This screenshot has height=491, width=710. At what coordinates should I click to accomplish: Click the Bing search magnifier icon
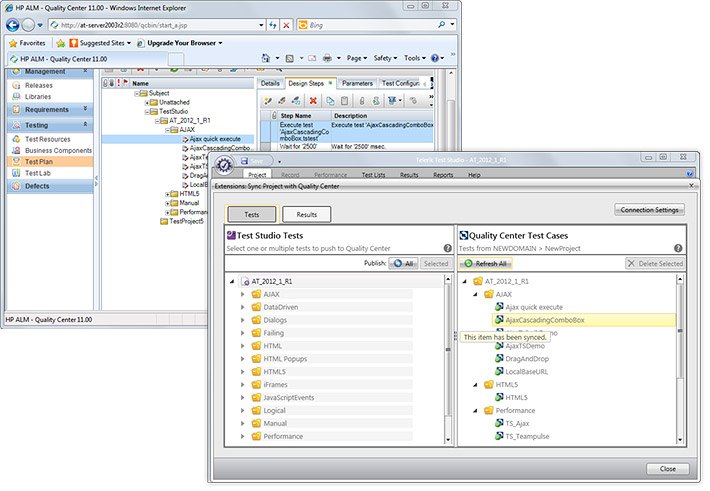point(441,25)
